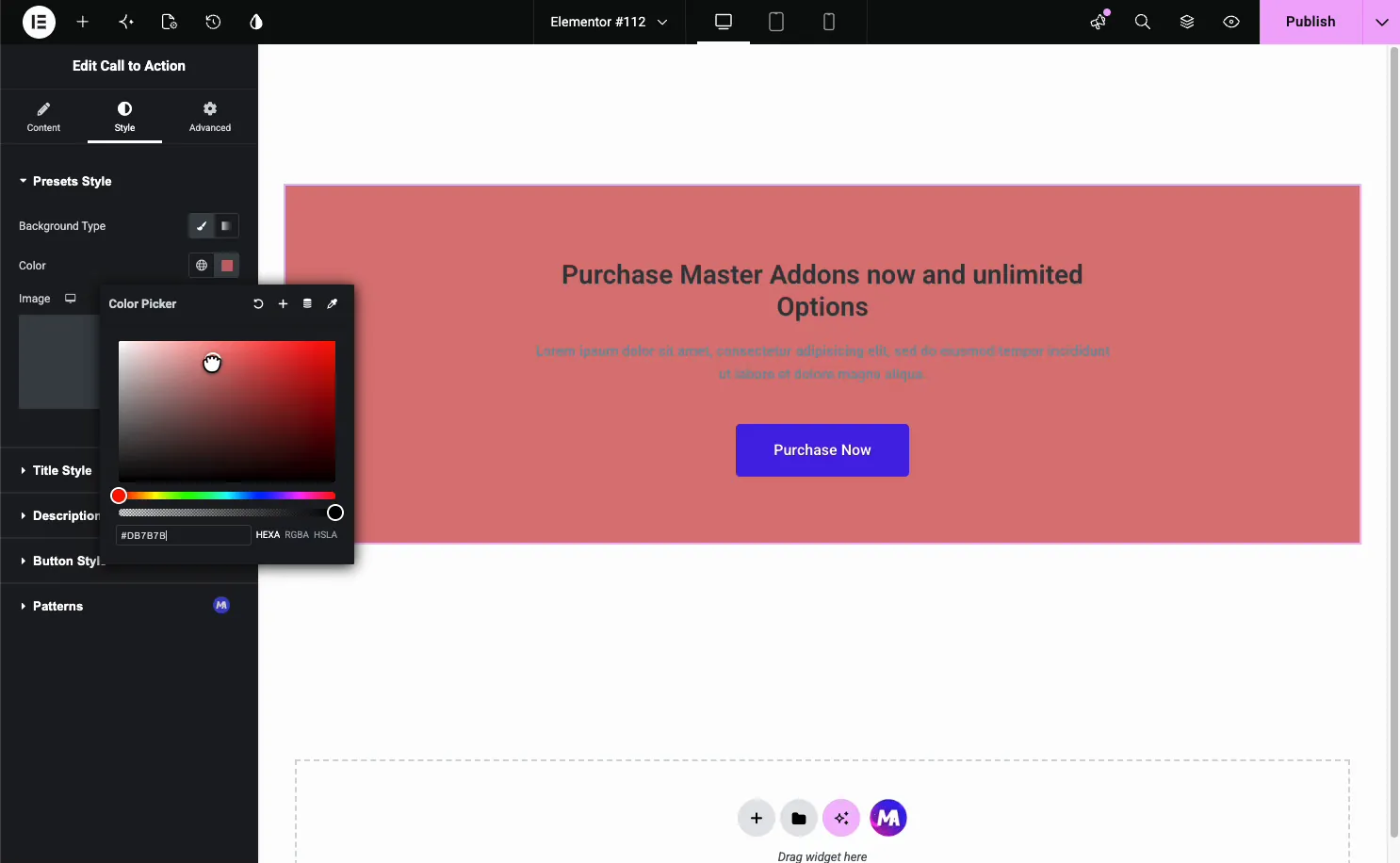The image size is (1400, 863).
Task: Save color as global using plus icon
Action: click(x=283, y=303)
